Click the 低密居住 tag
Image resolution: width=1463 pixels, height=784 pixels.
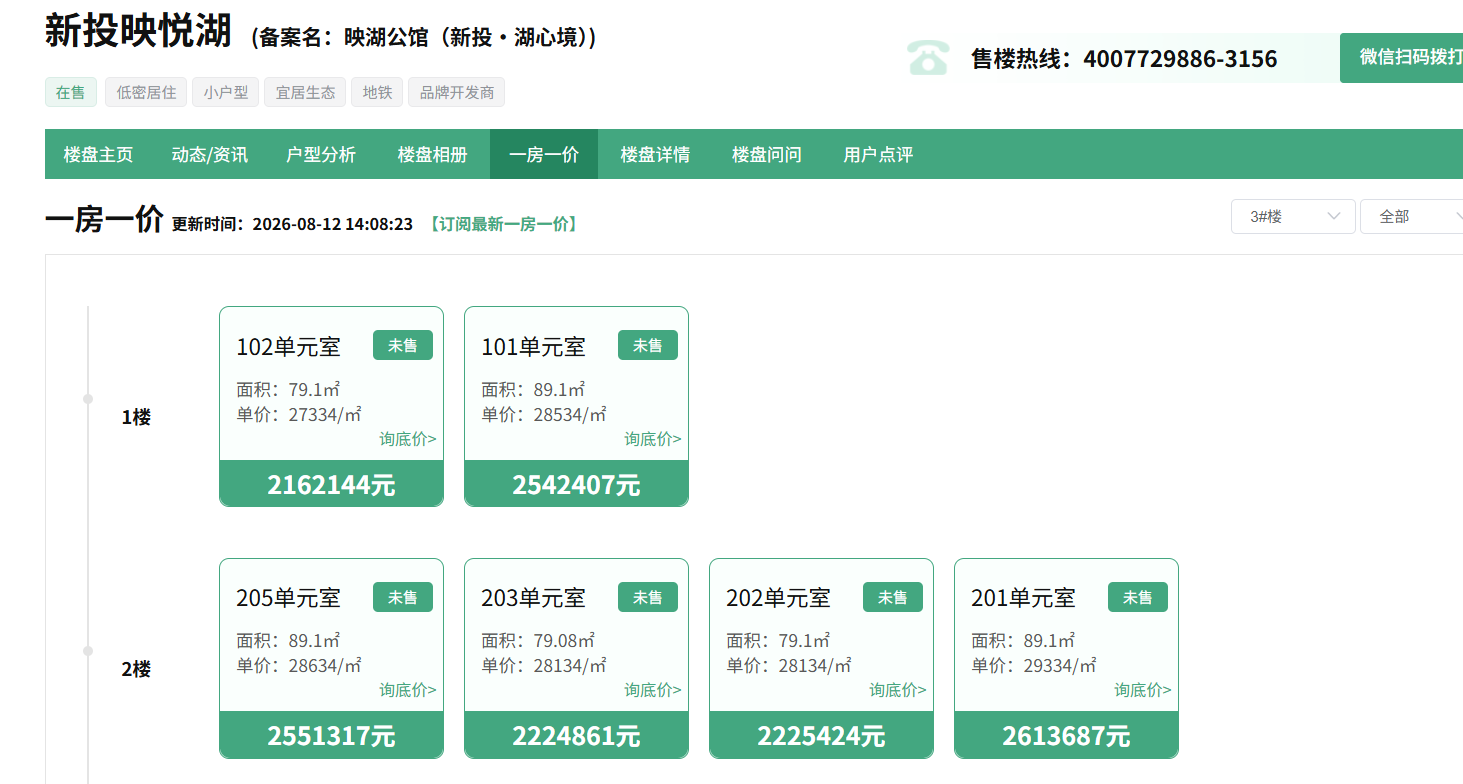(146, 92)
